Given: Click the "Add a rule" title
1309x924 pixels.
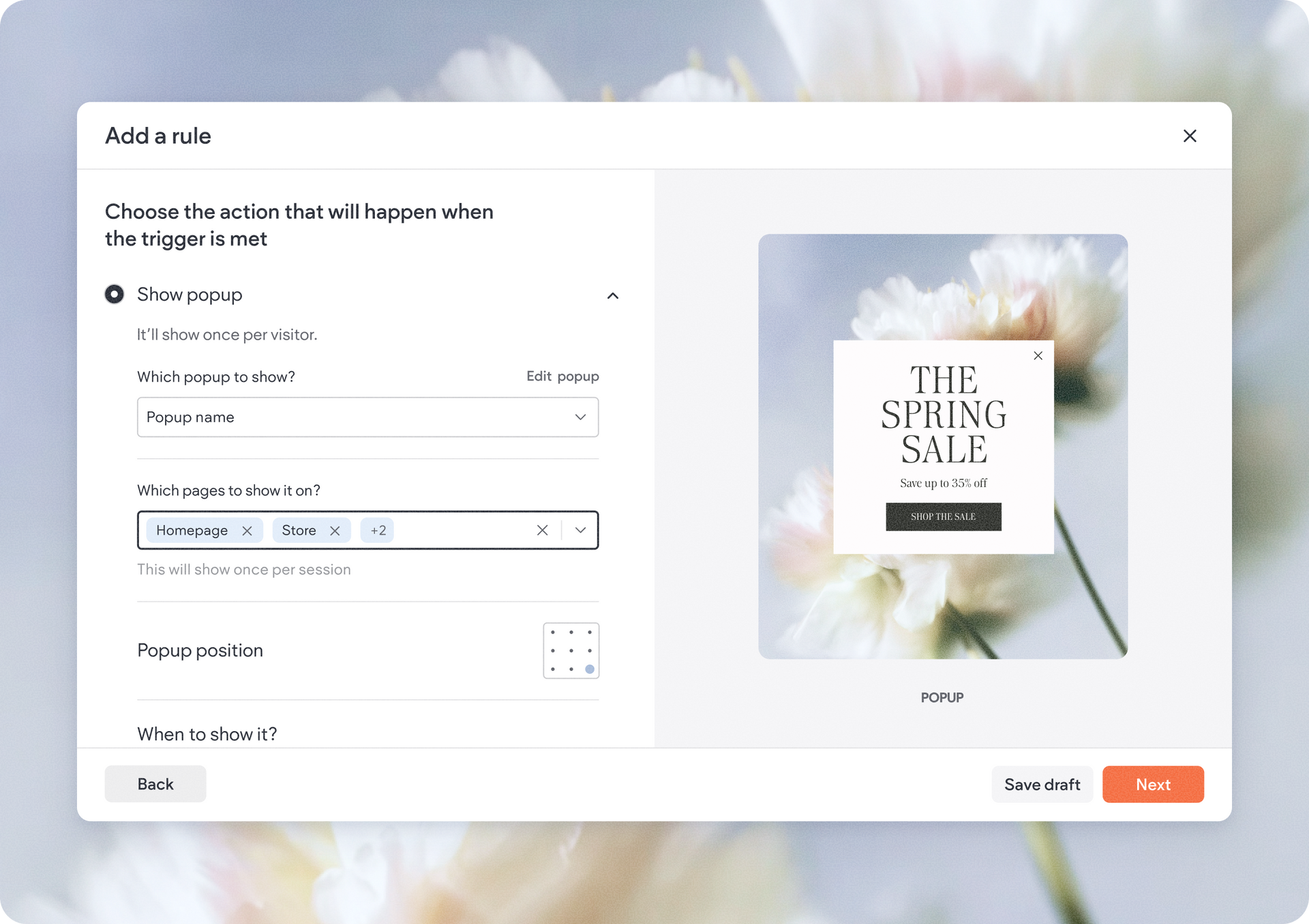Looking at the screenshot, I should click(x=158, y=136).
